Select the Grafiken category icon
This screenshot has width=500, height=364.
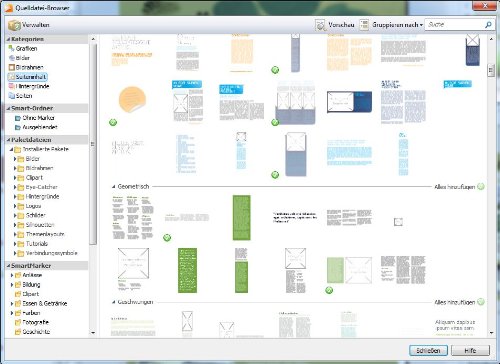(11, 48)
